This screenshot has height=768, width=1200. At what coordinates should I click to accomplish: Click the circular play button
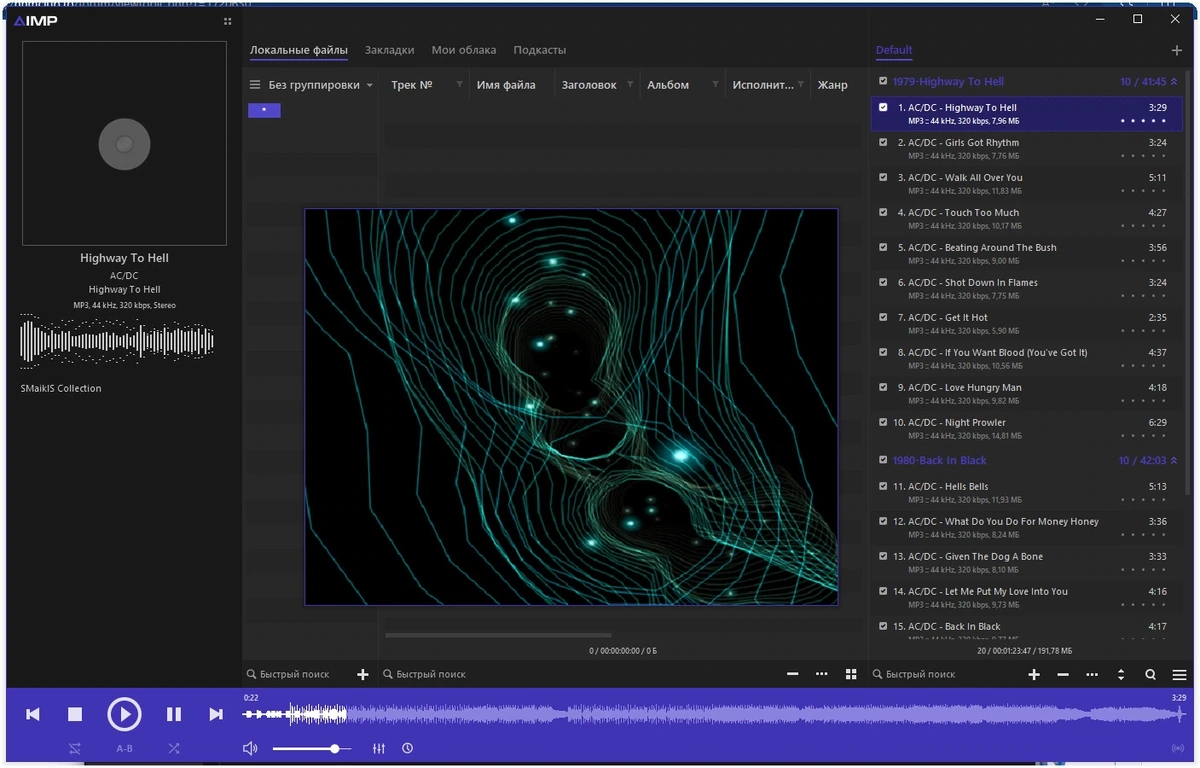coord(124,714)
